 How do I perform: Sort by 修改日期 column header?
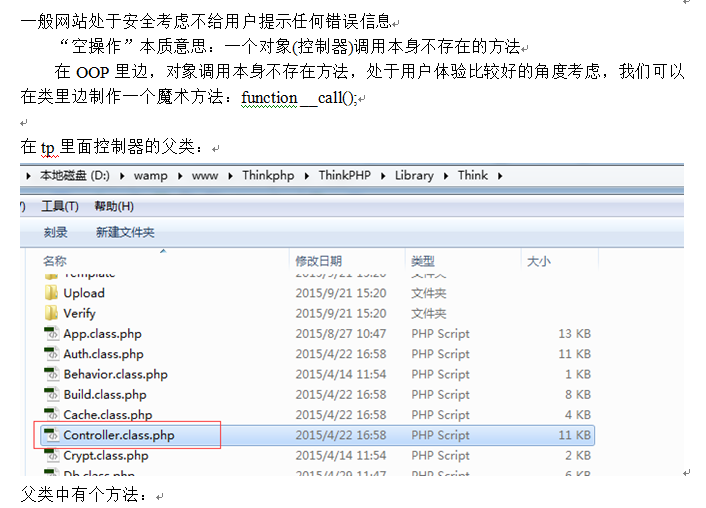coord(319,261)
